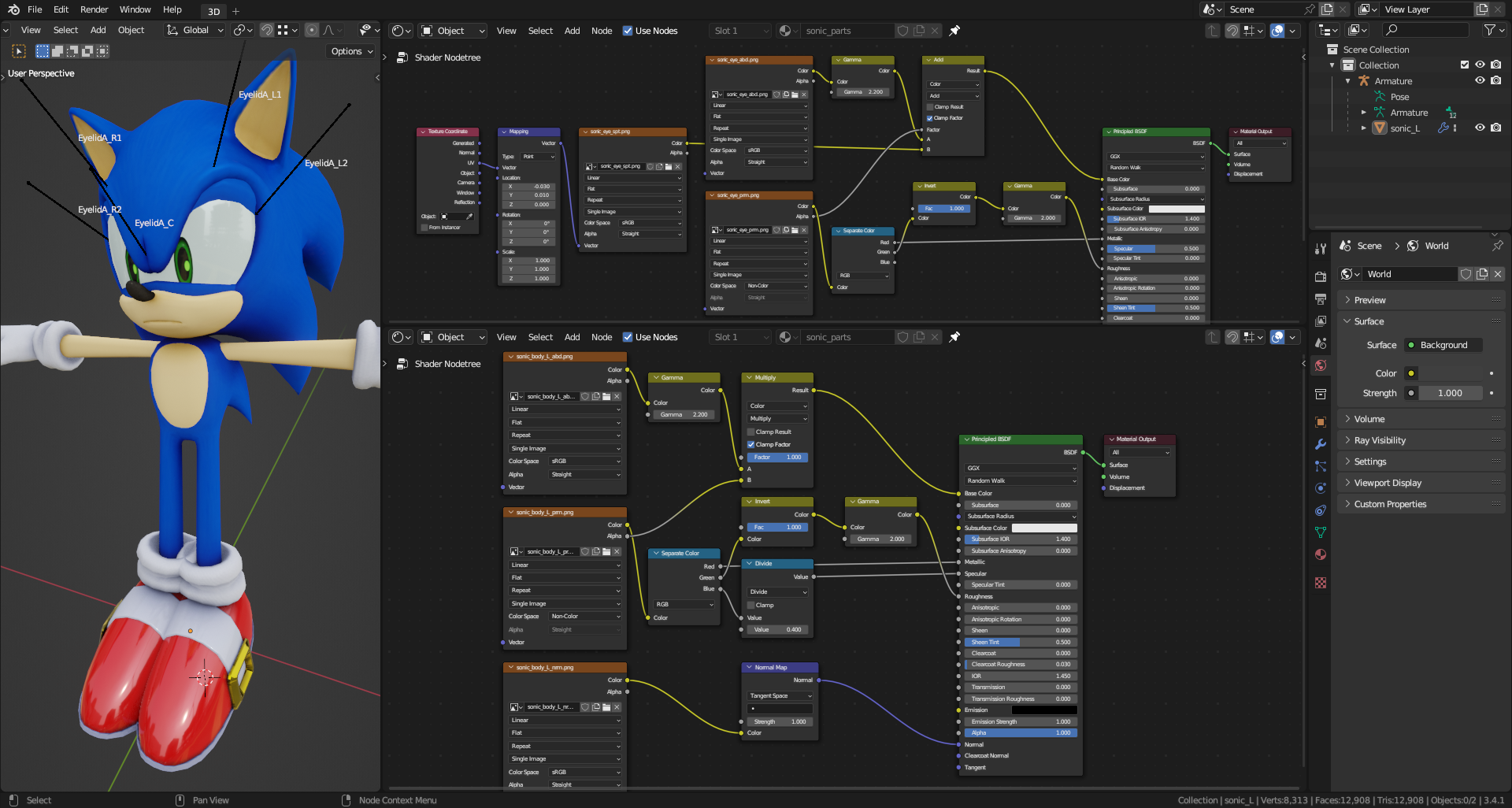Open the viewport Options dropdown
This screenshot has height=808, width=1512.
pos(351,51)
